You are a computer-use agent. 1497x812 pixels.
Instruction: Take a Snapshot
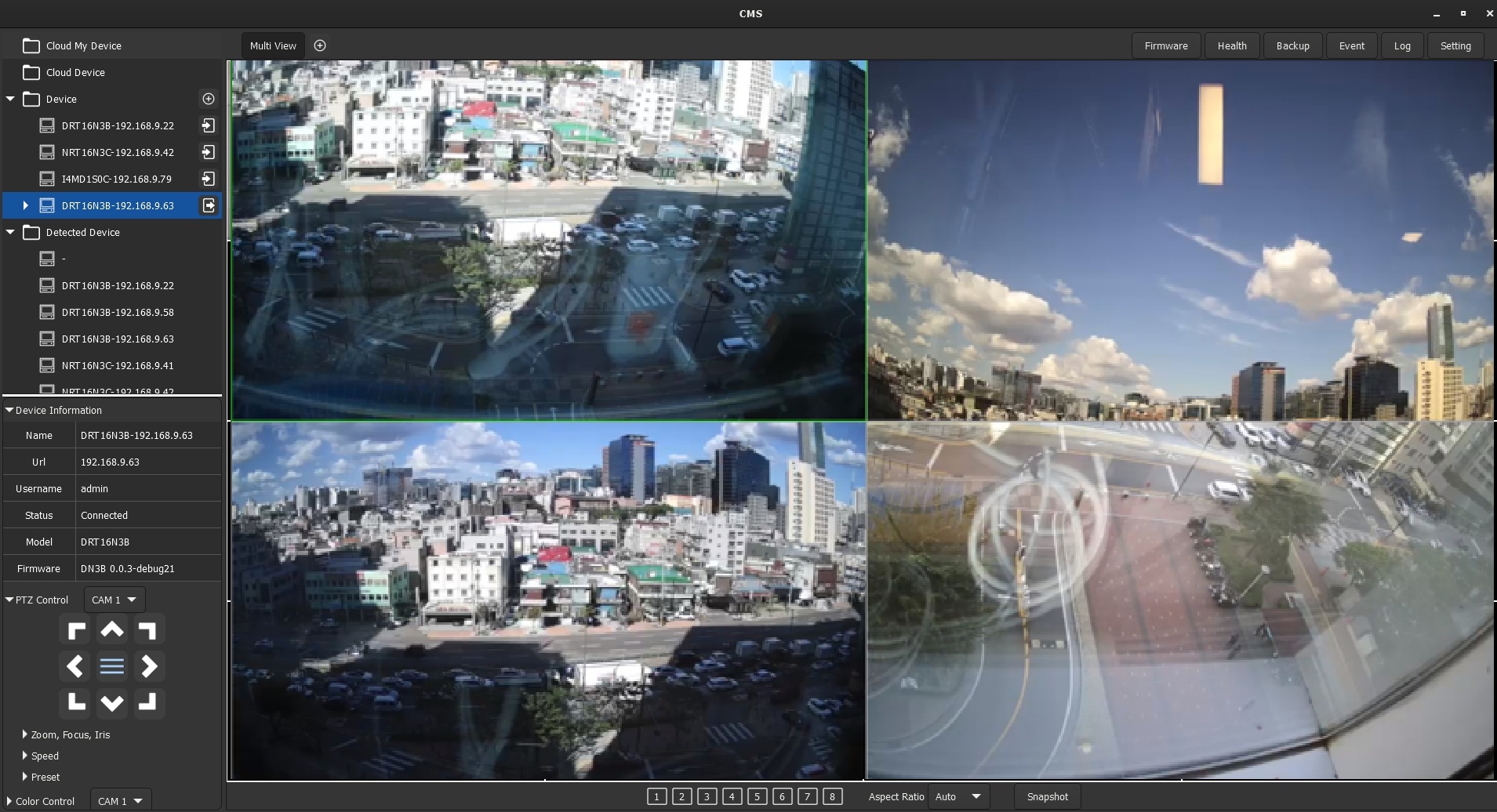(1047, 796)
